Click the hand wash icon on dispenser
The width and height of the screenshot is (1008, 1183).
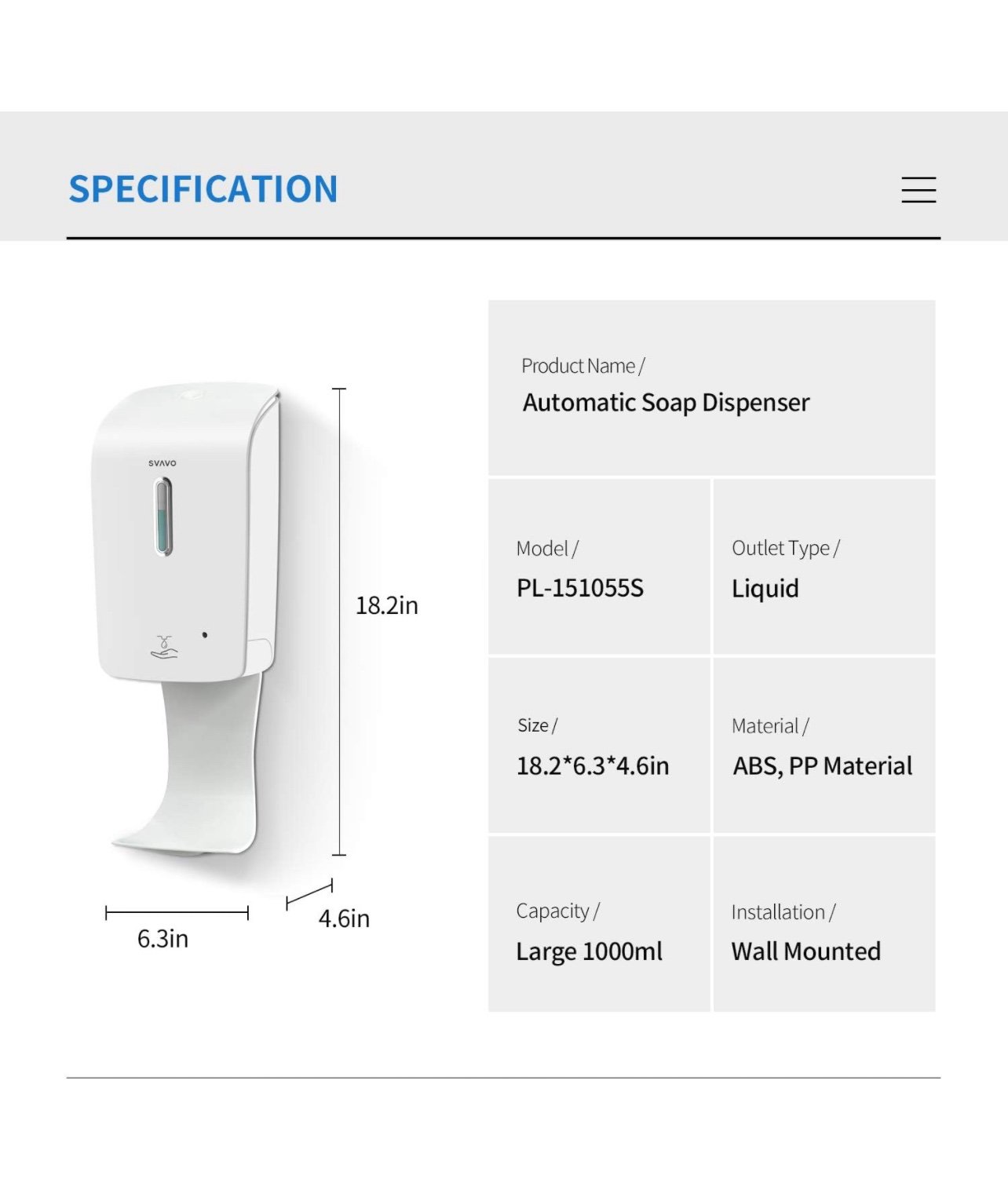(x=164, y=648)
